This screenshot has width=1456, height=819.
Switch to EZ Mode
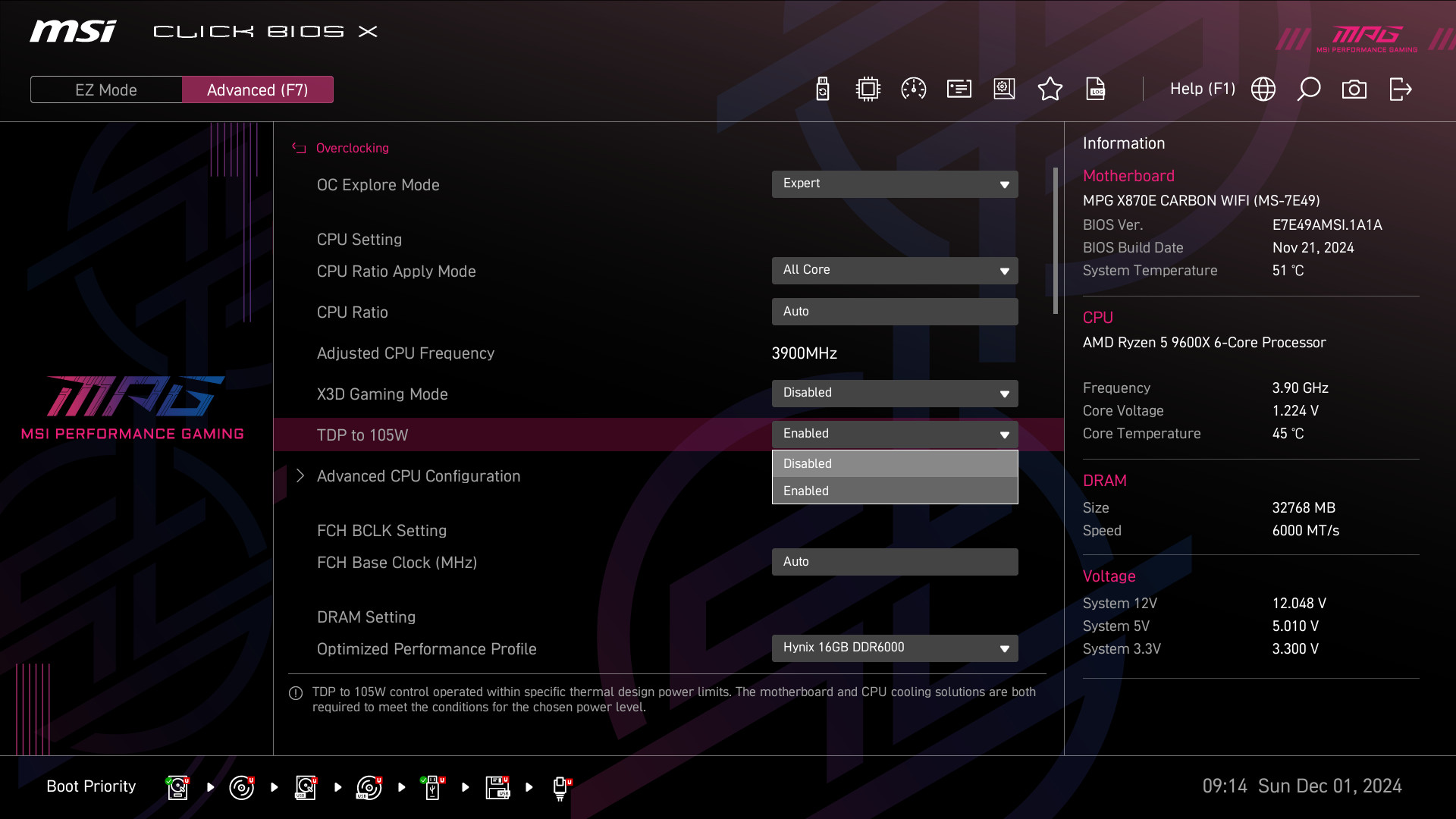[106, 89]
